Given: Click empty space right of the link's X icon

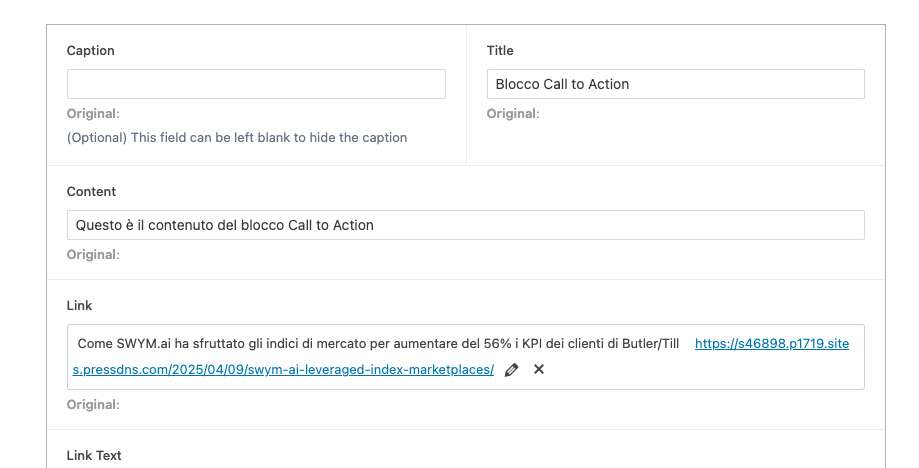Looking at the screenshot, I should (x=703, y=370).
